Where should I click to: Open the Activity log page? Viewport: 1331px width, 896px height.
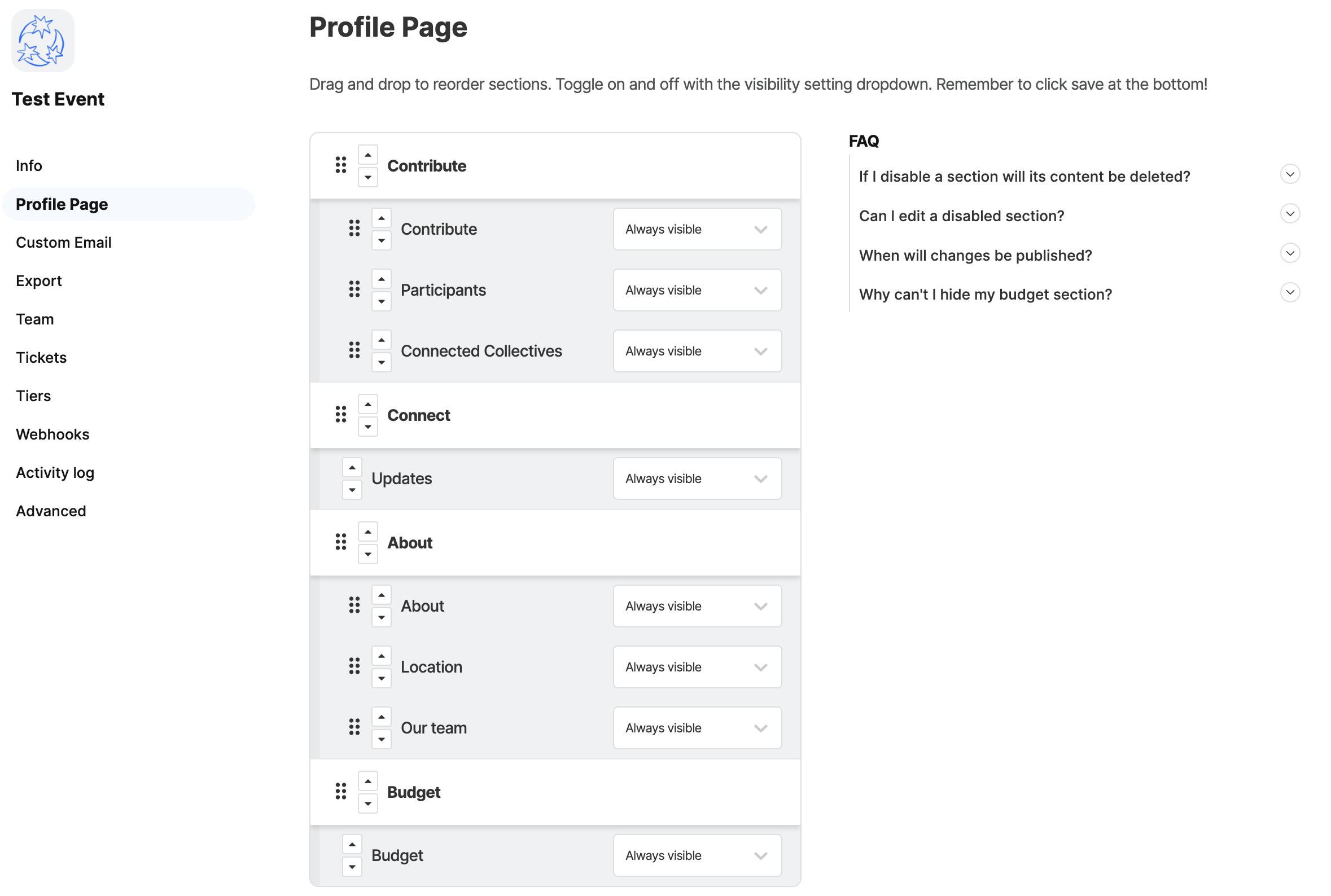click(x=55, y=473)
